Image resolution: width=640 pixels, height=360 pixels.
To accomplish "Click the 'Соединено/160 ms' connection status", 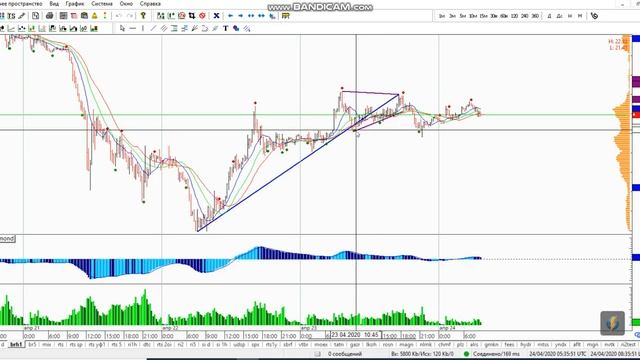I will coord(496,354).
